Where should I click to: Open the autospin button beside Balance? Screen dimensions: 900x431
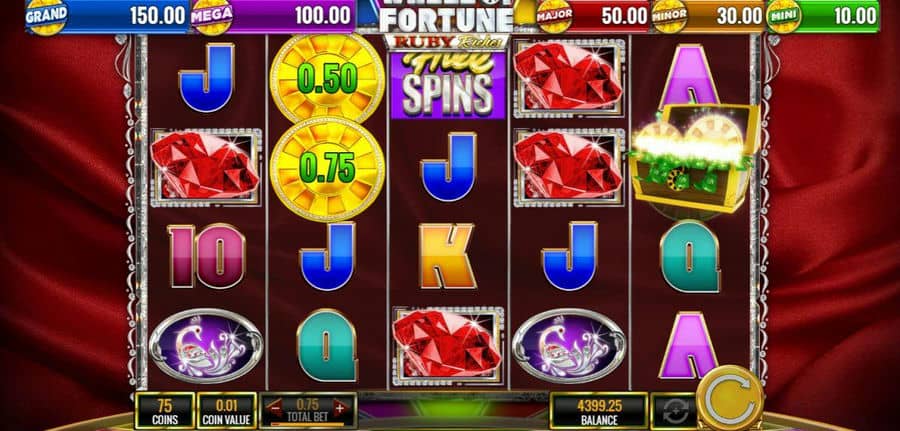click(x=674, y=411)
